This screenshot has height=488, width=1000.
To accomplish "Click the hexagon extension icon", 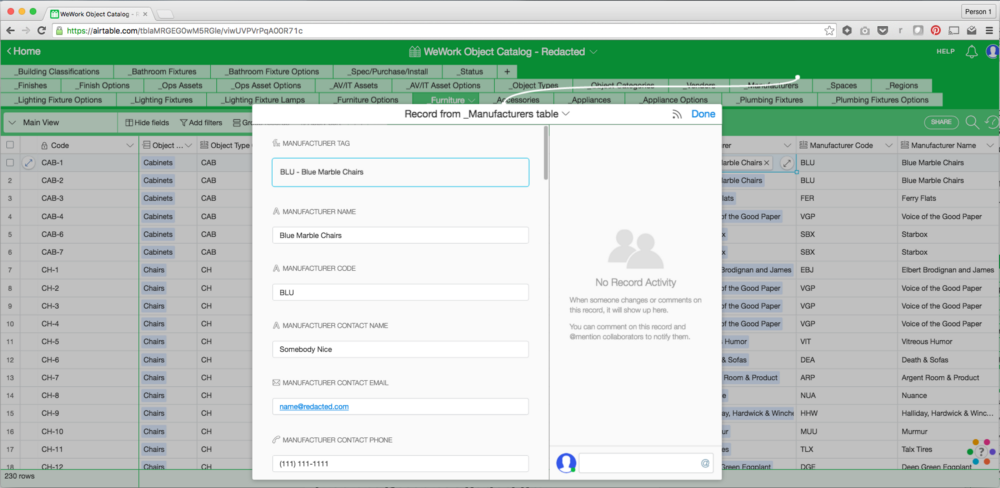I will point(847,30).
